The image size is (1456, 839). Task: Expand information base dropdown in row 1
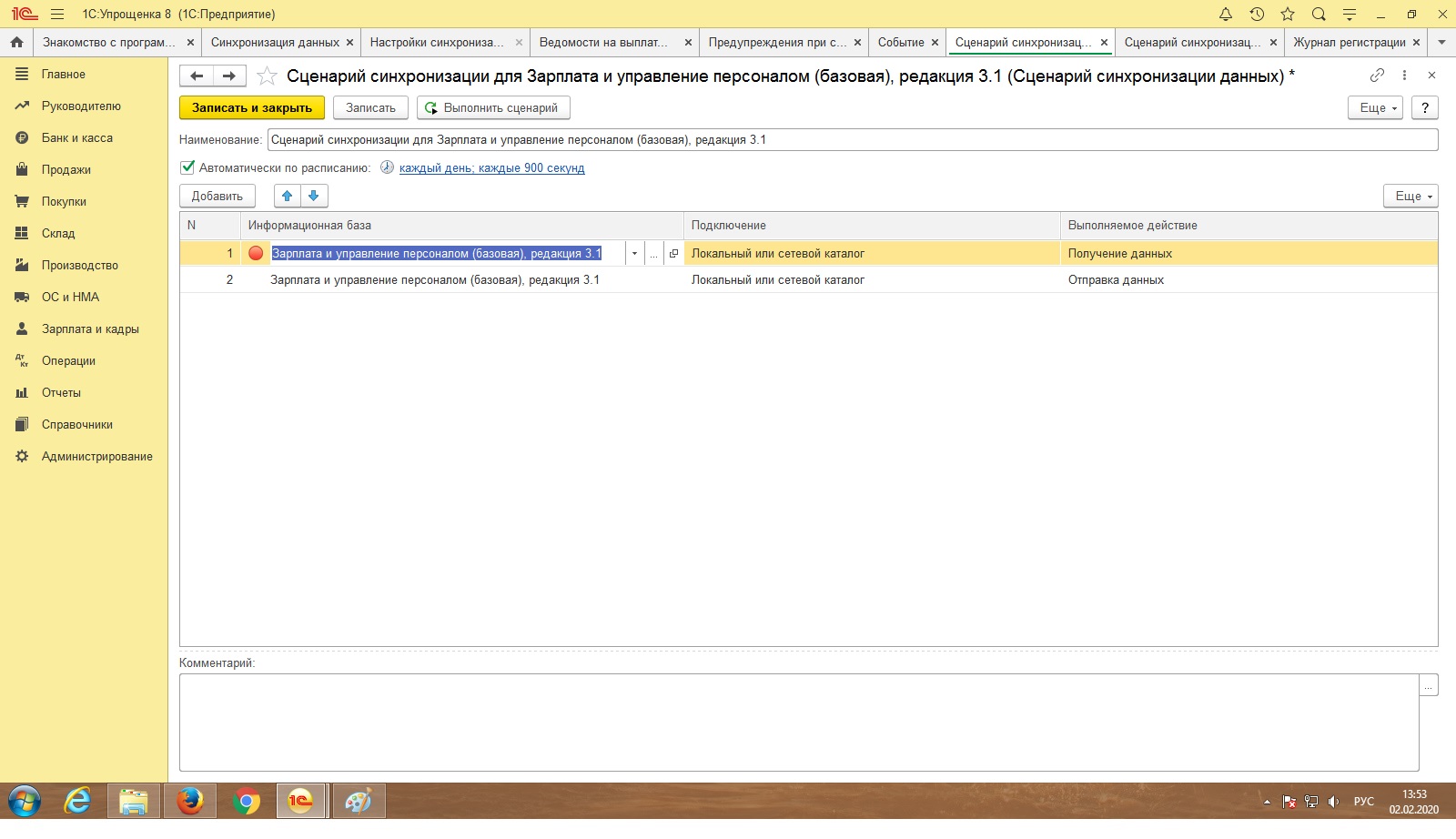pos(634,254)
